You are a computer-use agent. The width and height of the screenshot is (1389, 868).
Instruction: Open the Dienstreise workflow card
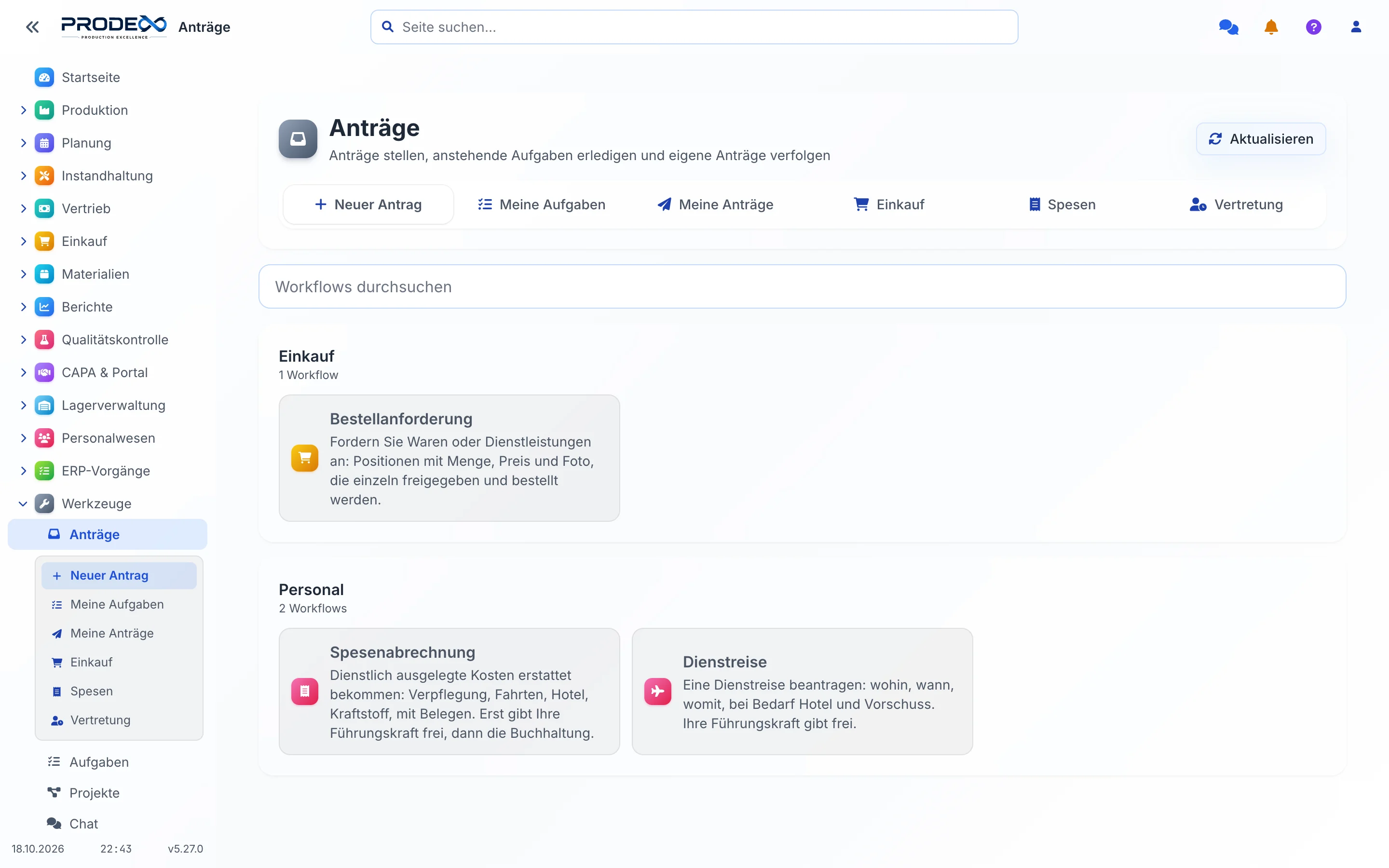pos(802,691)
